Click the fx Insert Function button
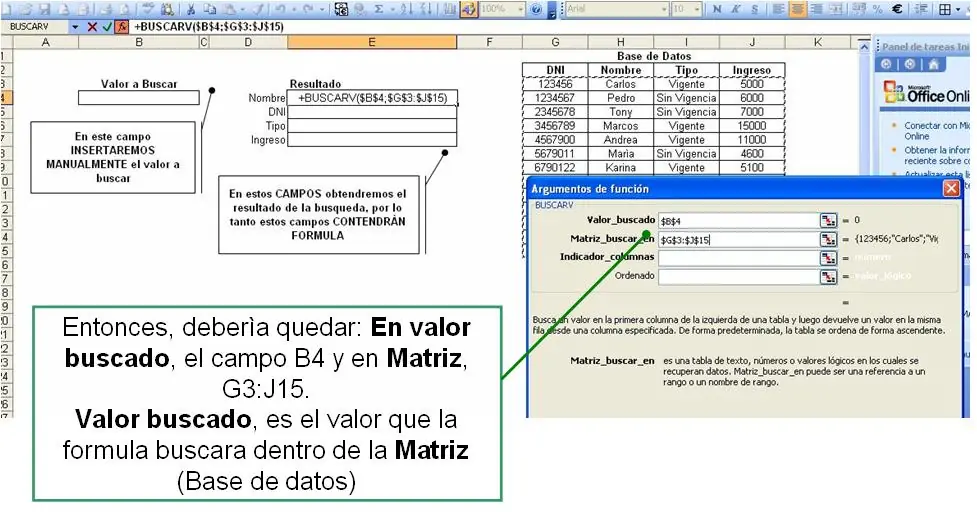The height and width of the screenshot is (514, 977). click(x=122, y=27)
